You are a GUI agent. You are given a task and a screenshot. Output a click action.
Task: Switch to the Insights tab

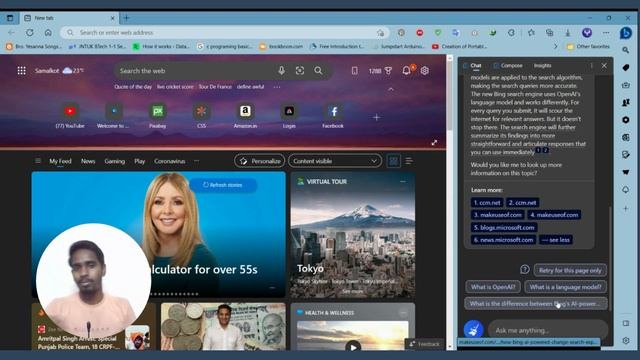point(542,66)
